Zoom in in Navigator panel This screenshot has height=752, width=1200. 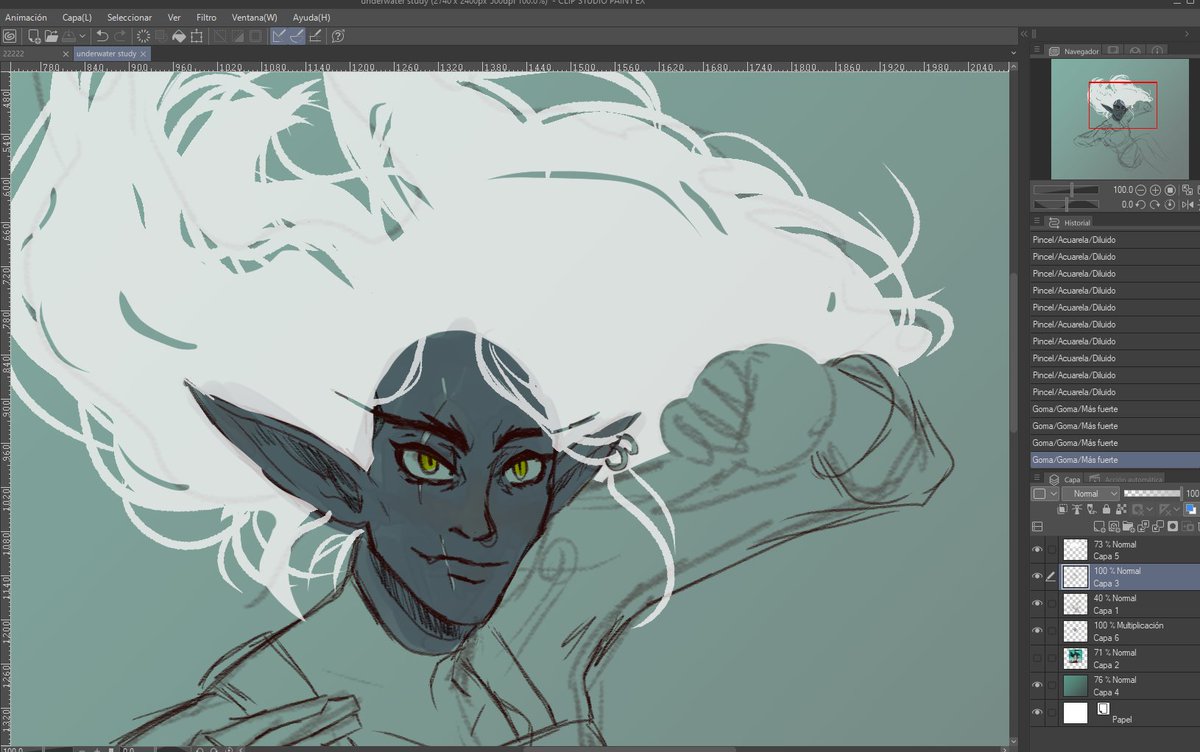pos(1155,190)
